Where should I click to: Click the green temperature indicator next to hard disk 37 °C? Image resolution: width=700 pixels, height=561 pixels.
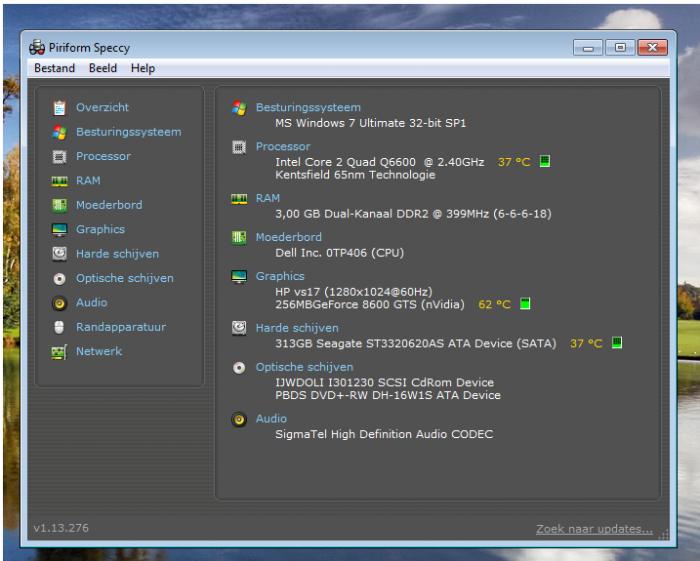[617, 342]
